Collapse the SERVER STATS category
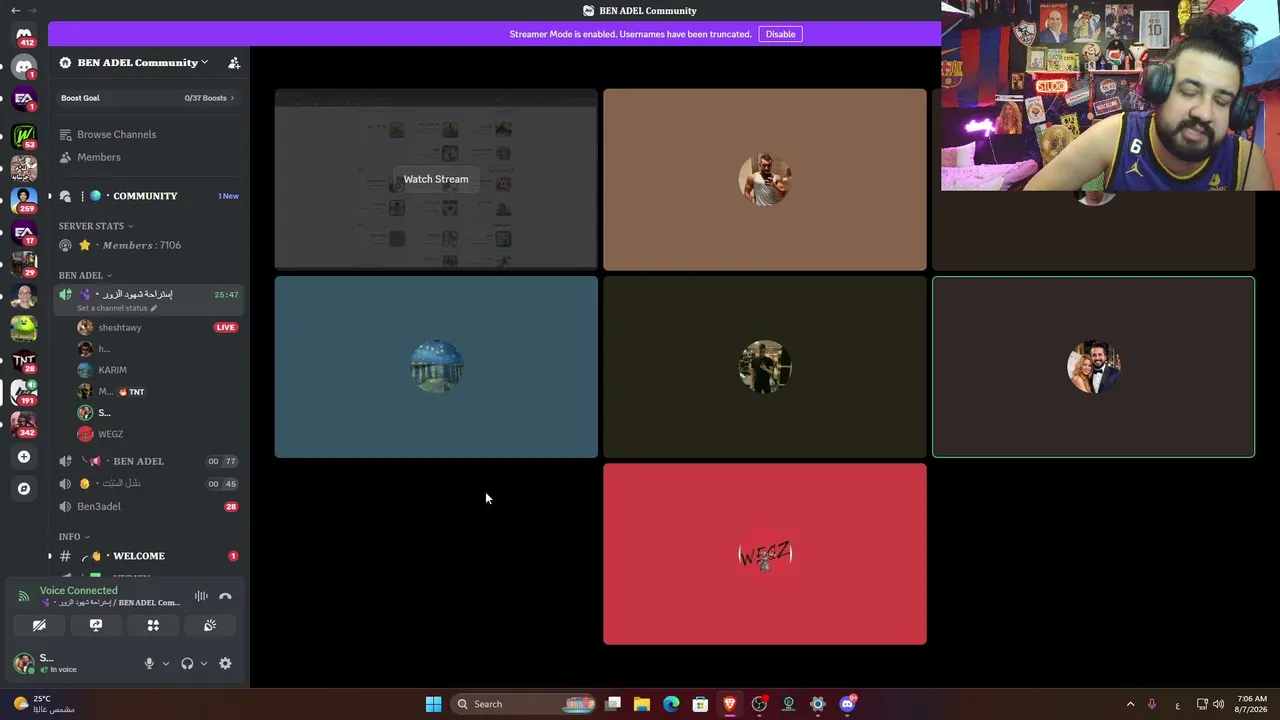Image resolution: width=1280 pixels, height=720 pixels. (x=96, y=226)
